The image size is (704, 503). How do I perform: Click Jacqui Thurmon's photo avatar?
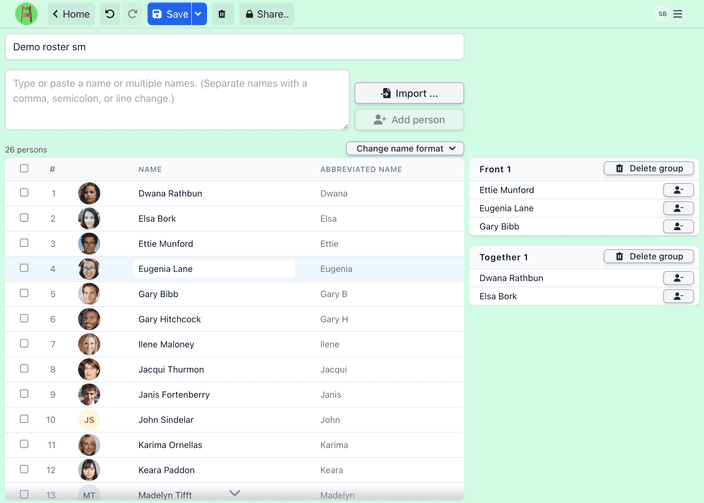(89, 369)
